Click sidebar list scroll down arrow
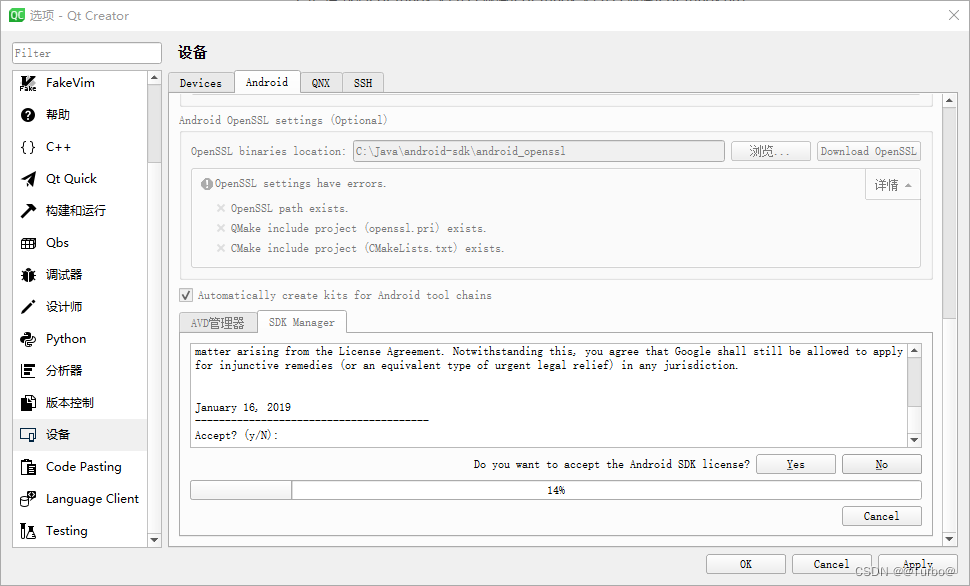 pyautogui.click(x=154, y=540)
